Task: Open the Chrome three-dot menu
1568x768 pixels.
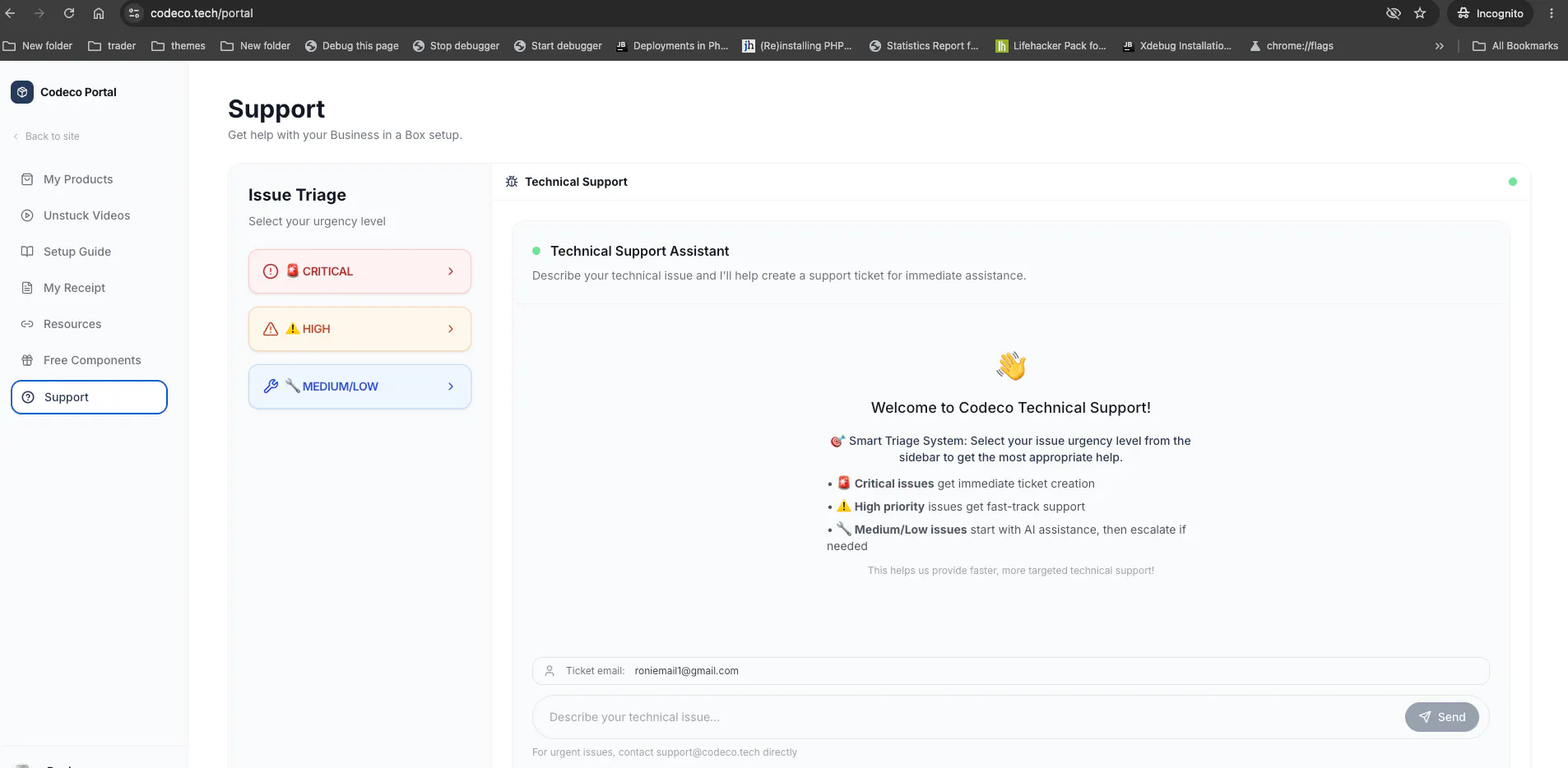Action: 1552,13
